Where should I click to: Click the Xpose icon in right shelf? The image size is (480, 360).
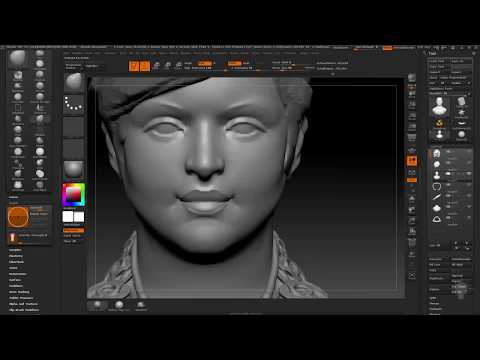tap(412, 276)
